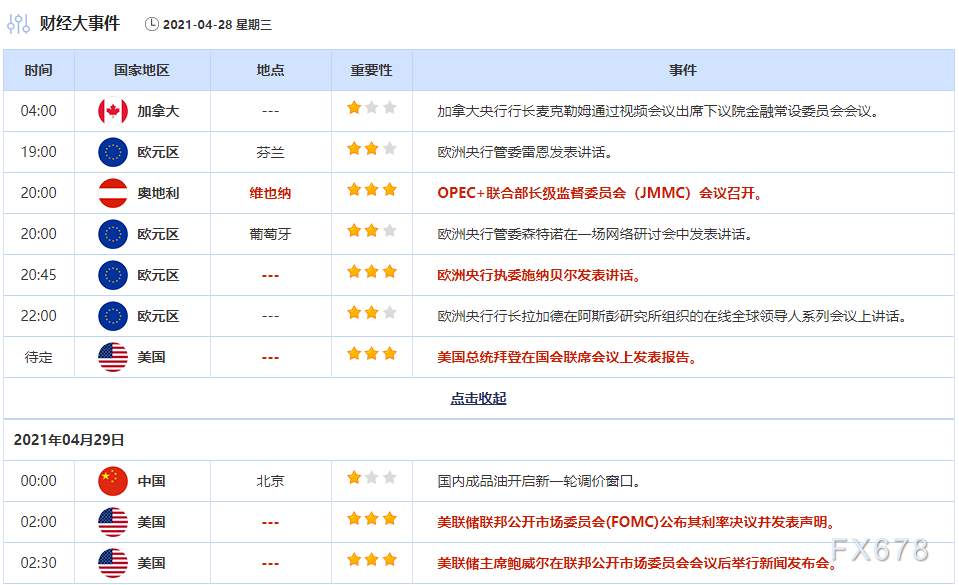Click the one-star rating in the 中国 row
The width and height of the screenshot is (959, 585).
pyautogui.click(x=372, y=478)
